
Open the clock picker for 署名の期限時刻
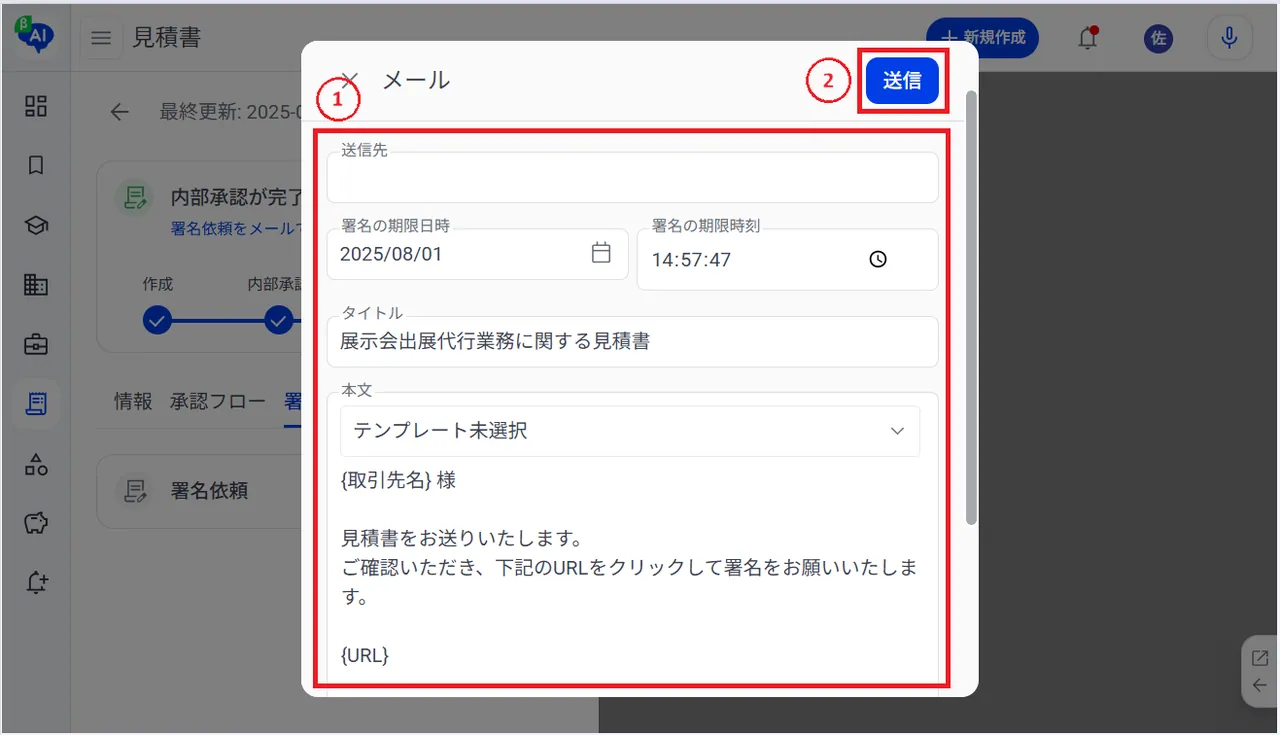click(878, 259)
